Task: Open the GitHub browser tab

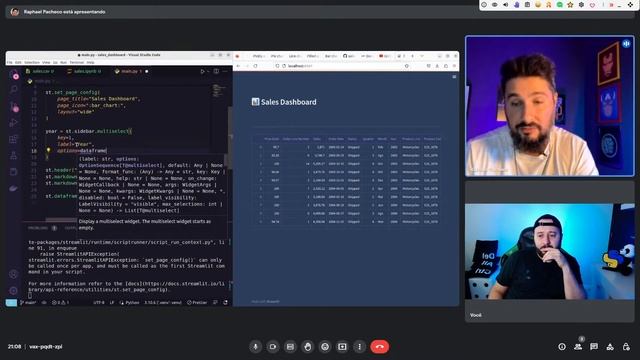Action: pos(349,56)
